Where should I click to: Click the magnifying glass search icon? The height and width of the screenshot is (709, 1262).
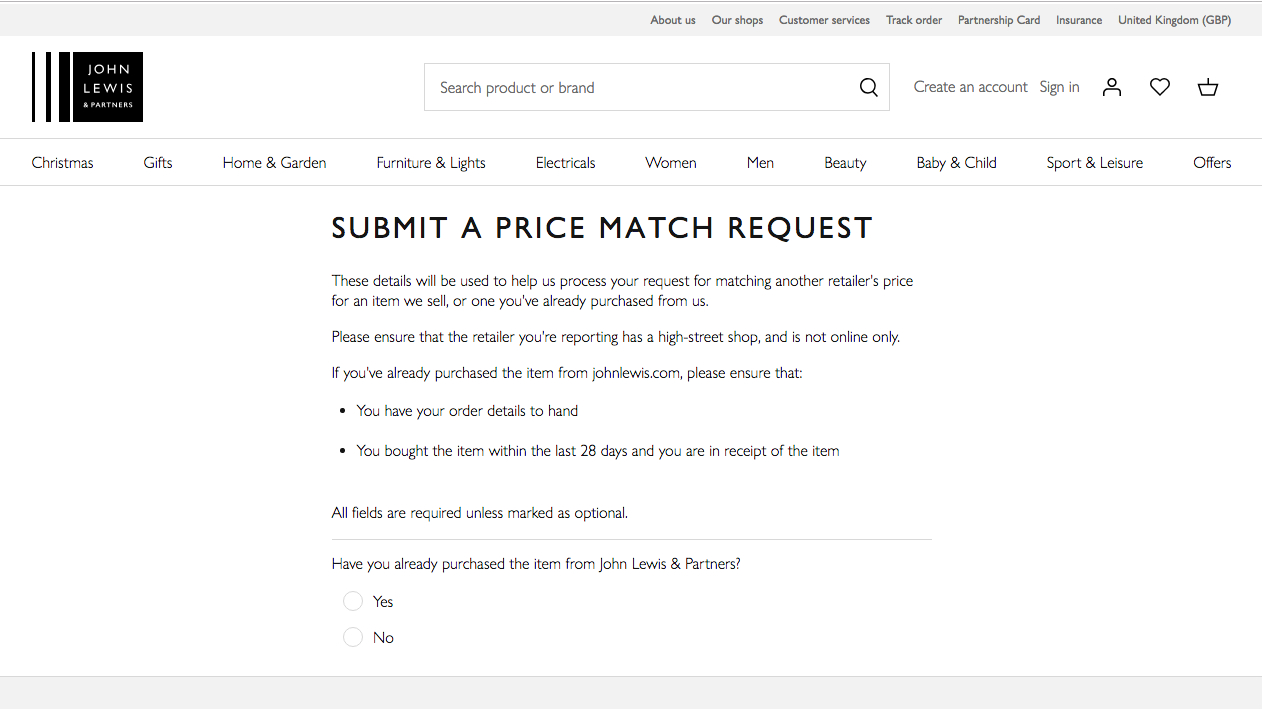point(868,87)
